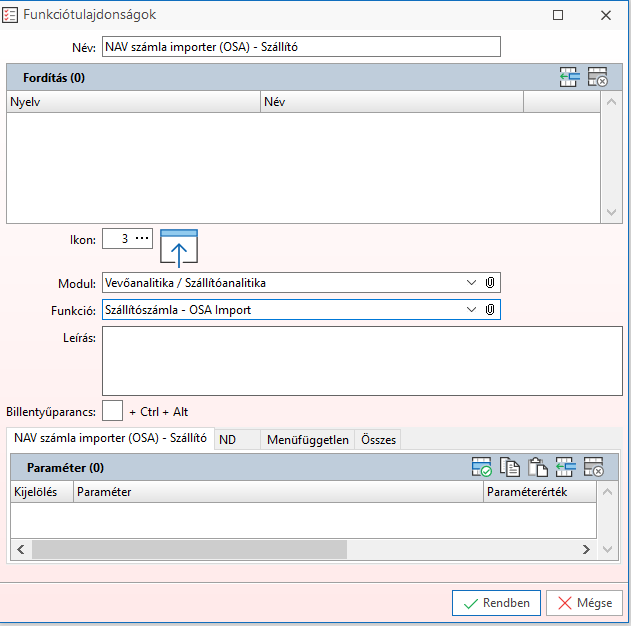Click the paperclip icon beside the Funkció field
The image size is (631, 626).
[490, 310]
